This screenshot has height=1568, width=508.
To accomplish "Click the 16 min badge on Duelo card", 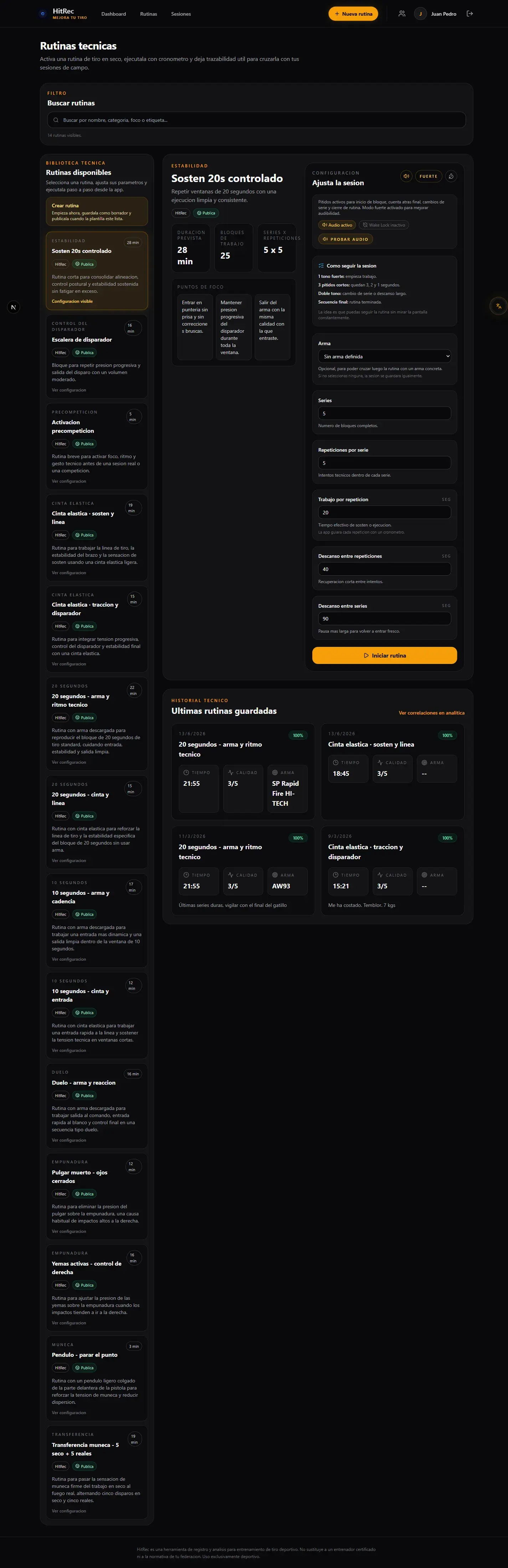I will pos(133,1074).
